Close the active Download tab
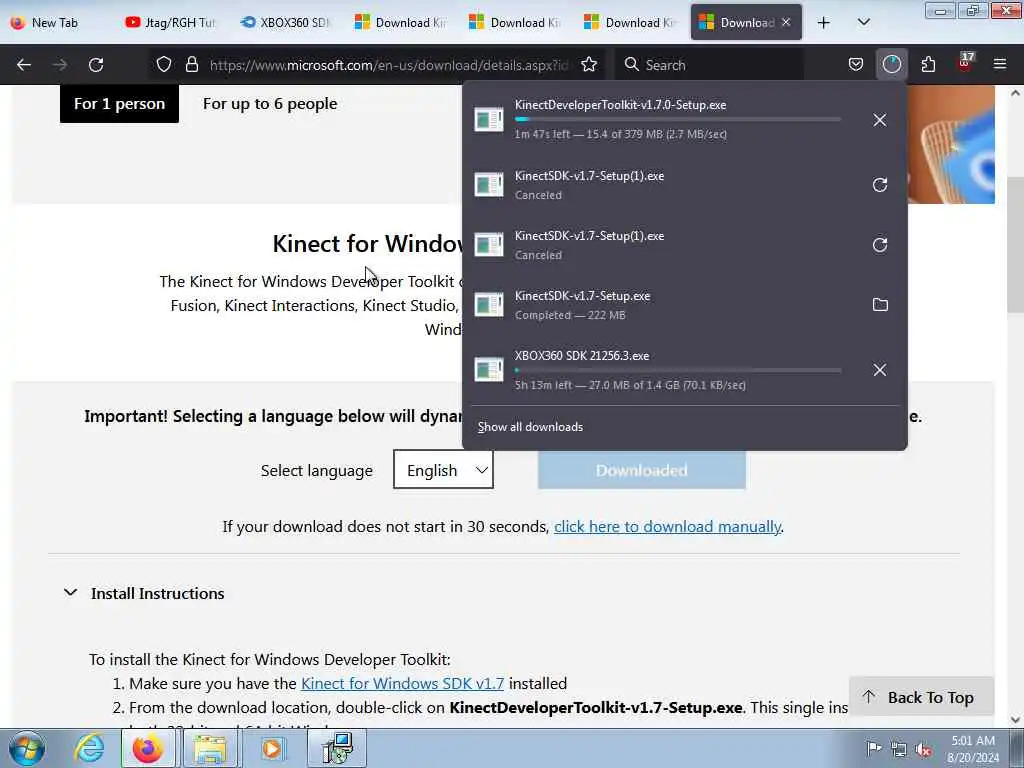 (786, 22)
